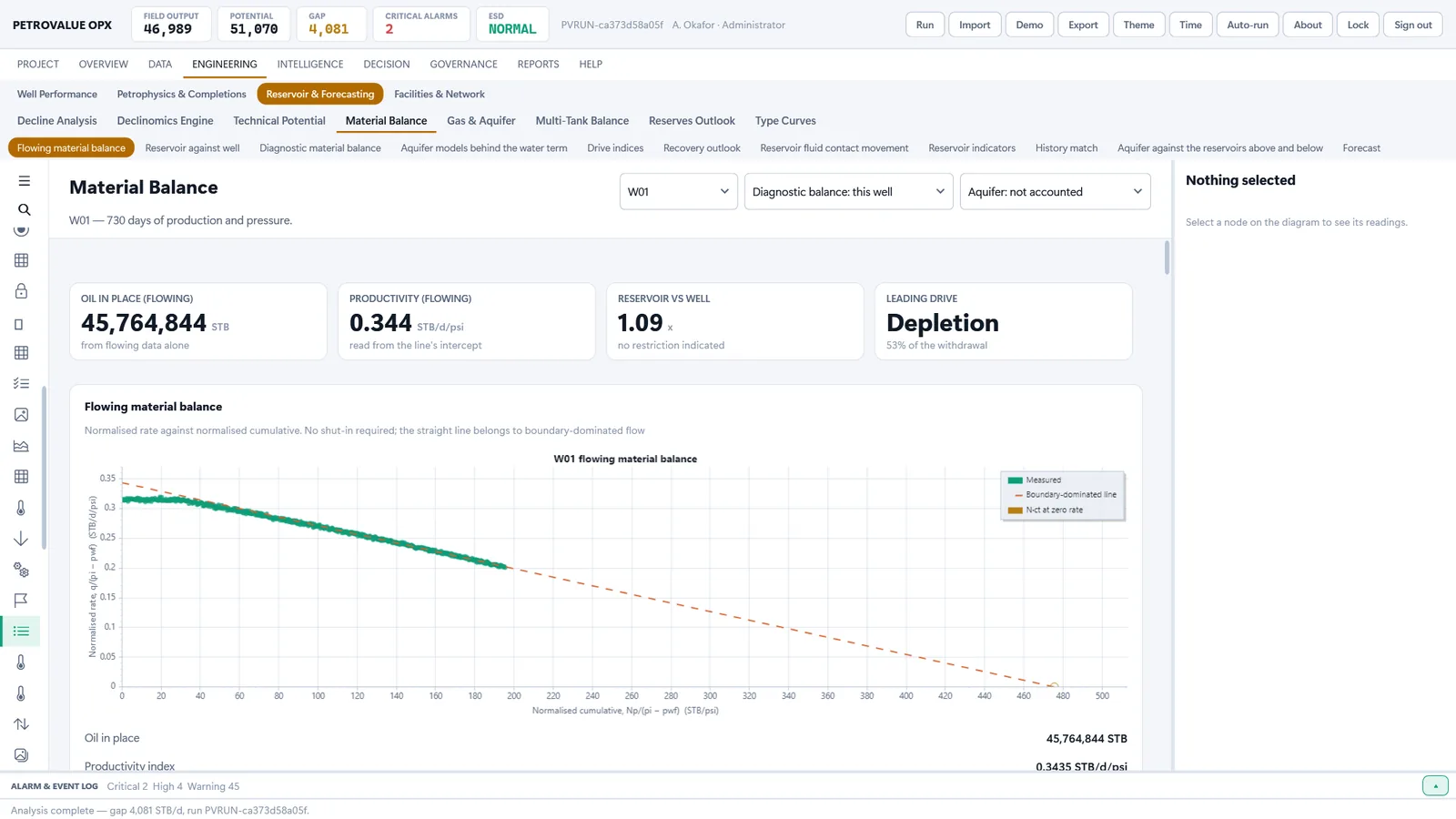Toggle the Auto-run button
The image size is (1456, 819).
click(1248, 25)
